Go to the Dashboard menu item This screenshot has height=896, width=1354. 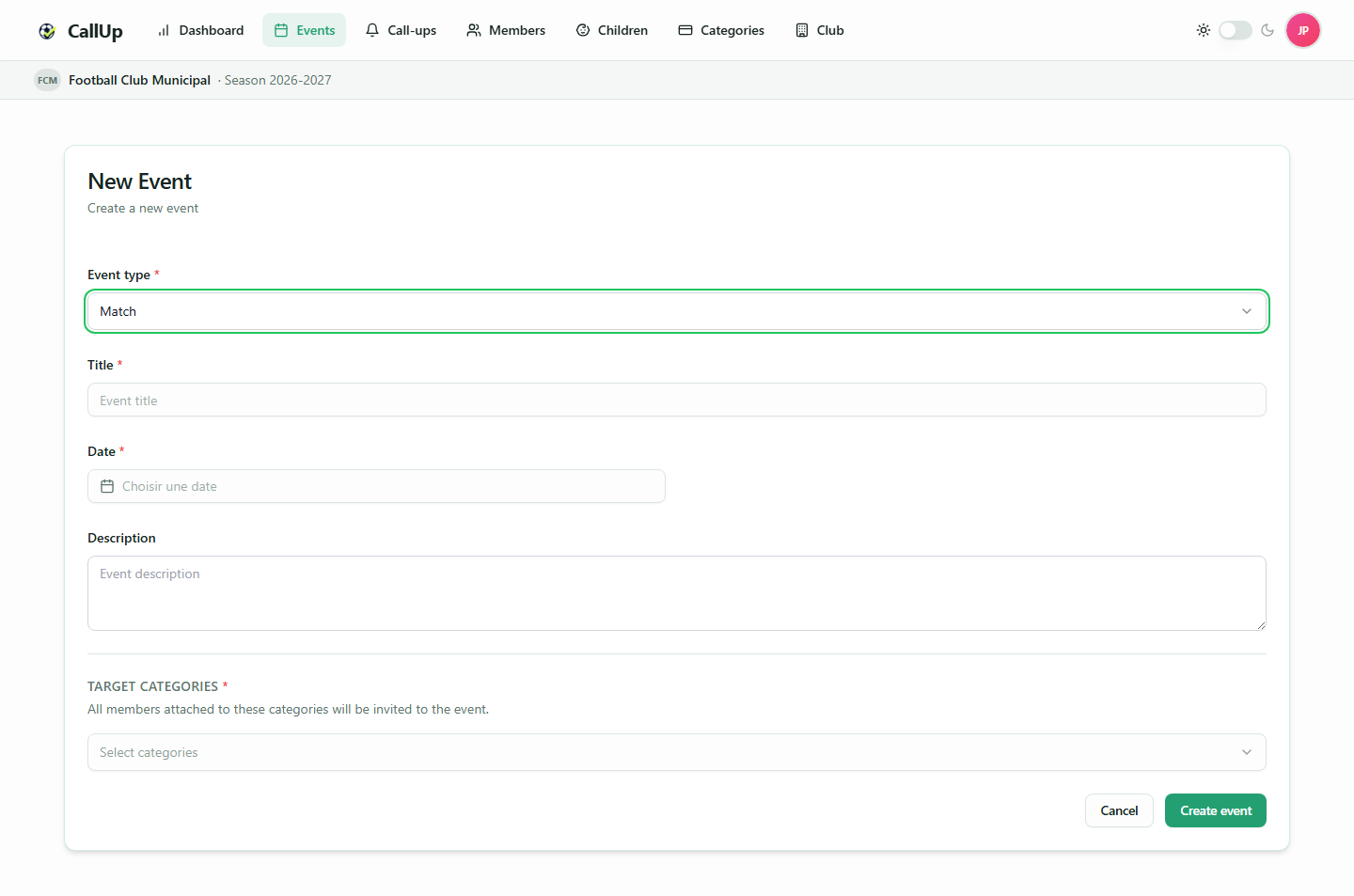point(200,30)
